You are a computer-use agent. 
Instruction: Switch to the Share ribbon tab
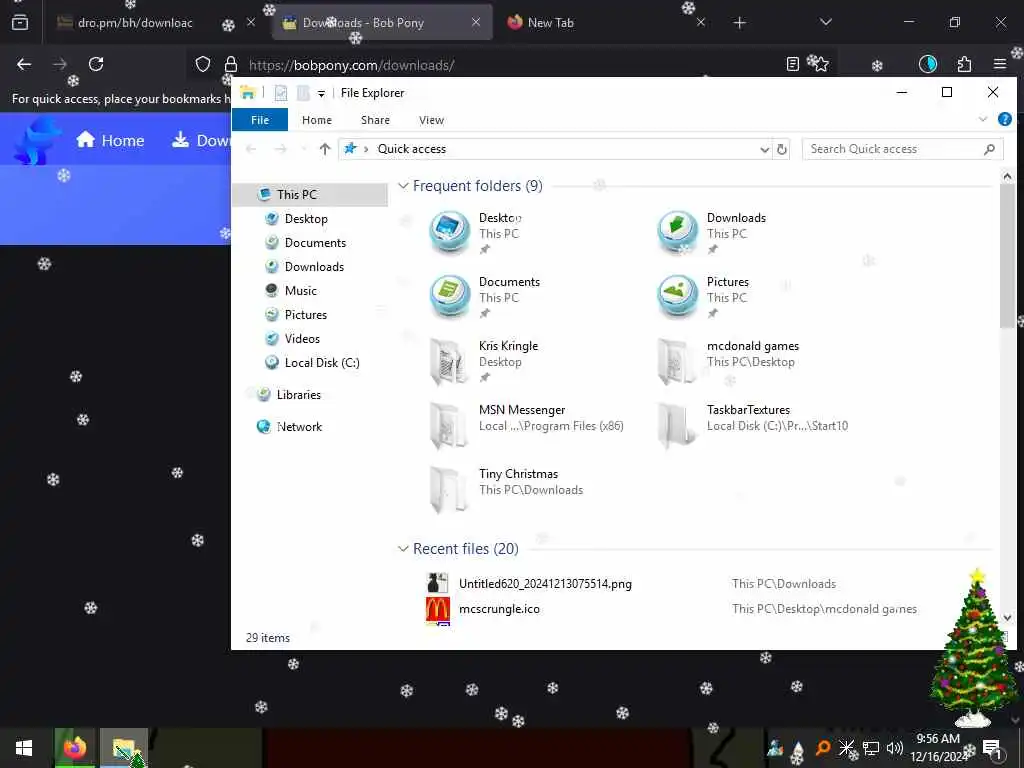click(x=376, y=120)
